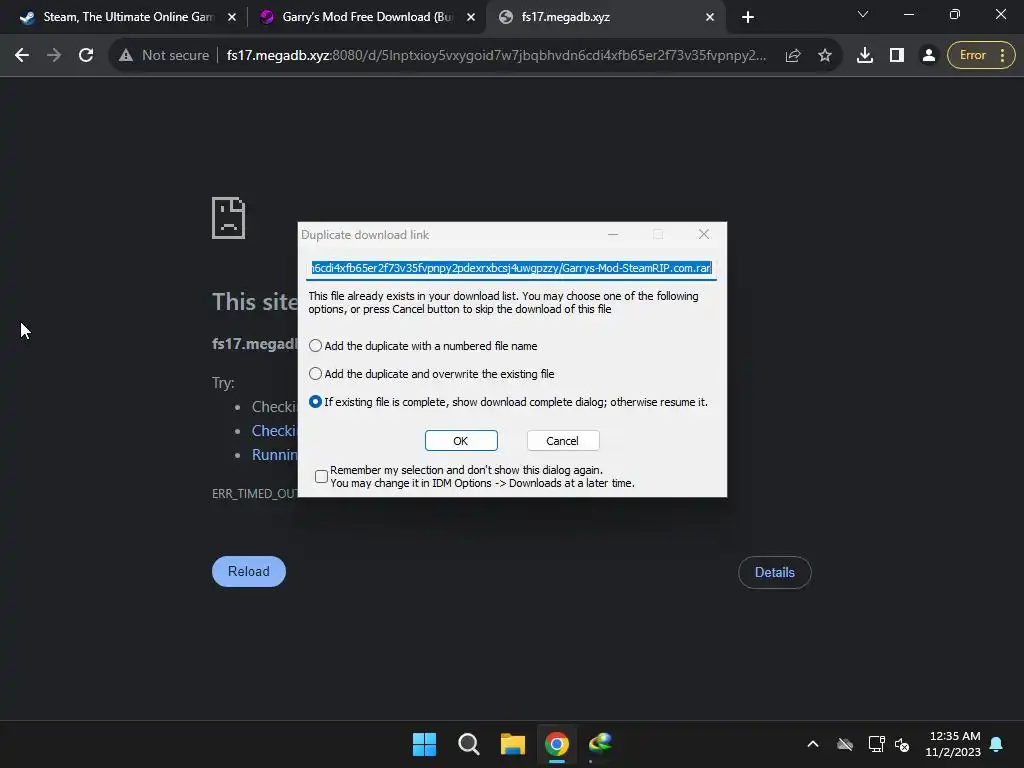Click the blue Reload button
This screenshot has height=768, width=1024.
(x=249, y=571)
